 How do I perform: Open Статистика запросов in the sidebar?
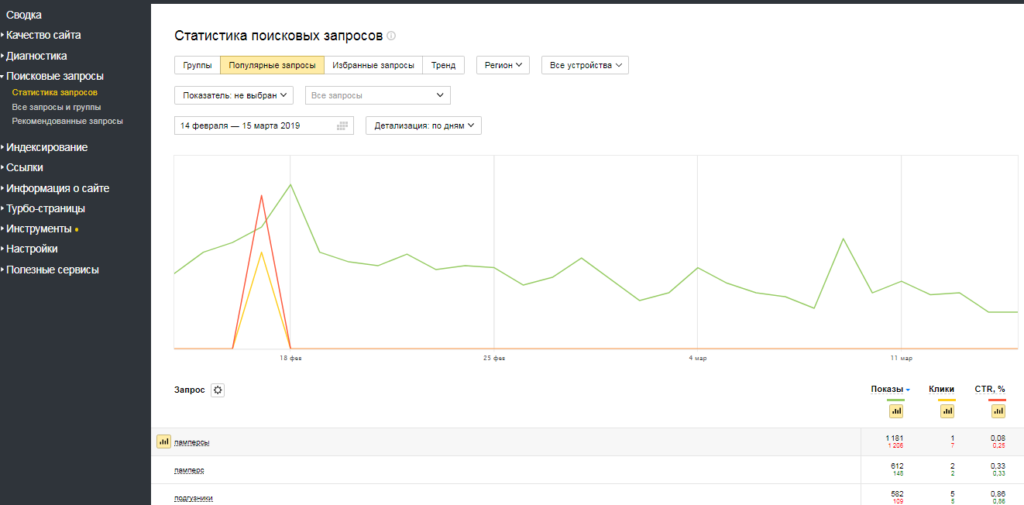coord(55,93)
